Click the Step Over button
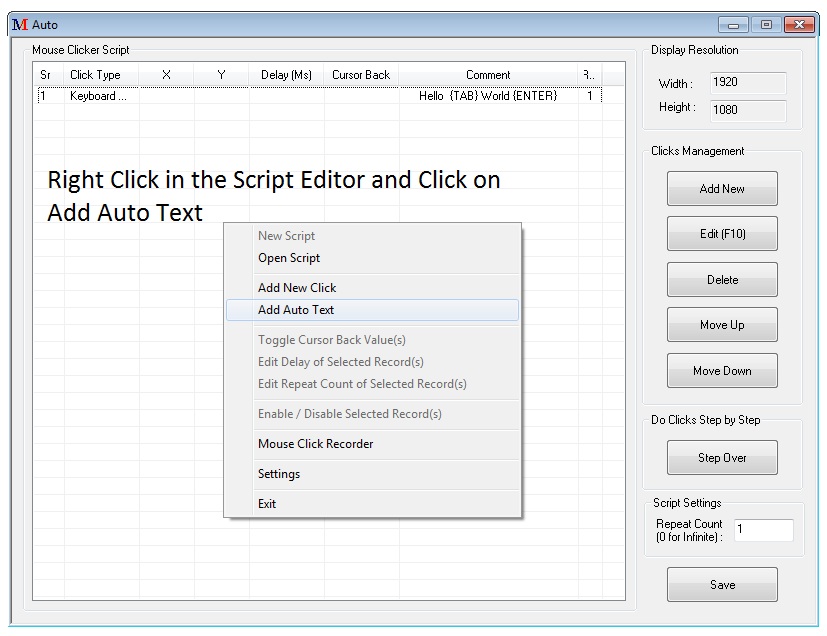 [x=721, y=457]
